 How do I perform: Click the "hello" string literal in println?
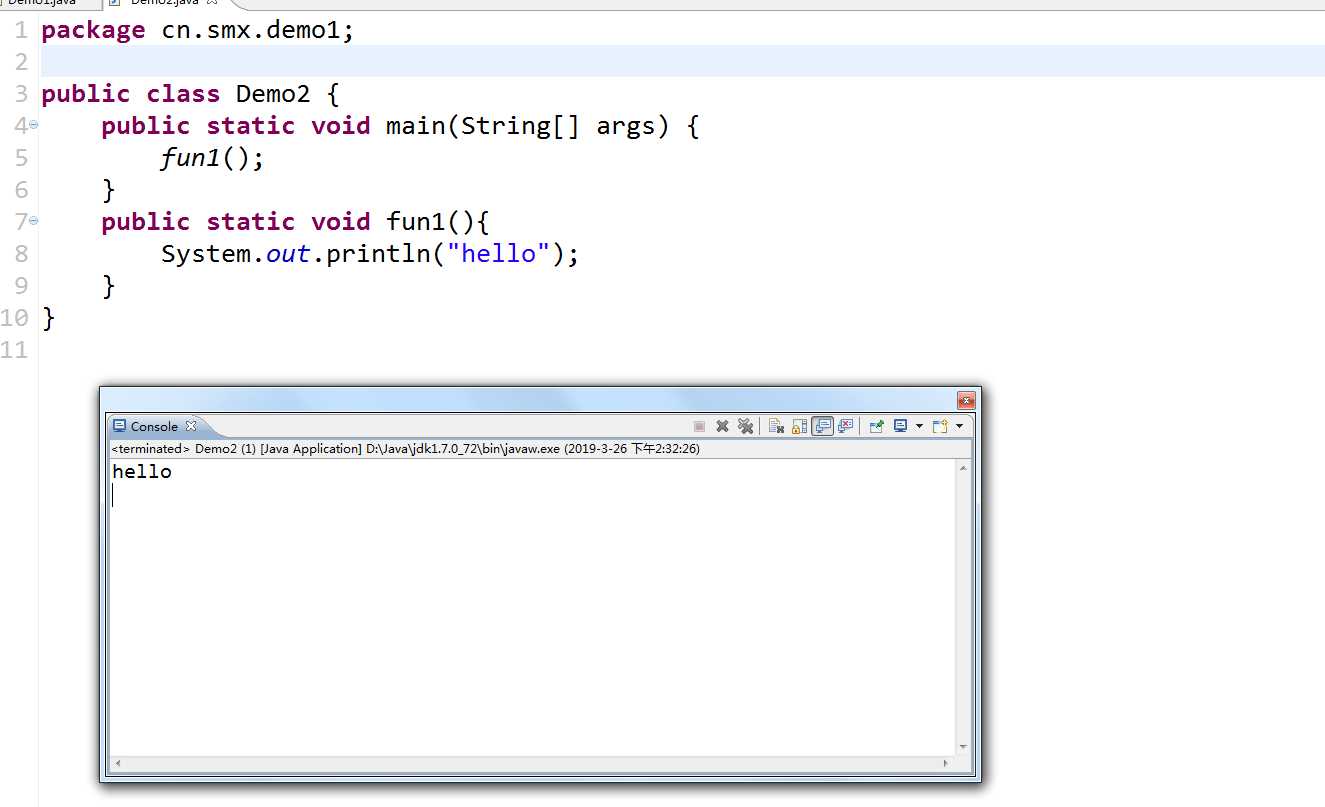(499, 254)
